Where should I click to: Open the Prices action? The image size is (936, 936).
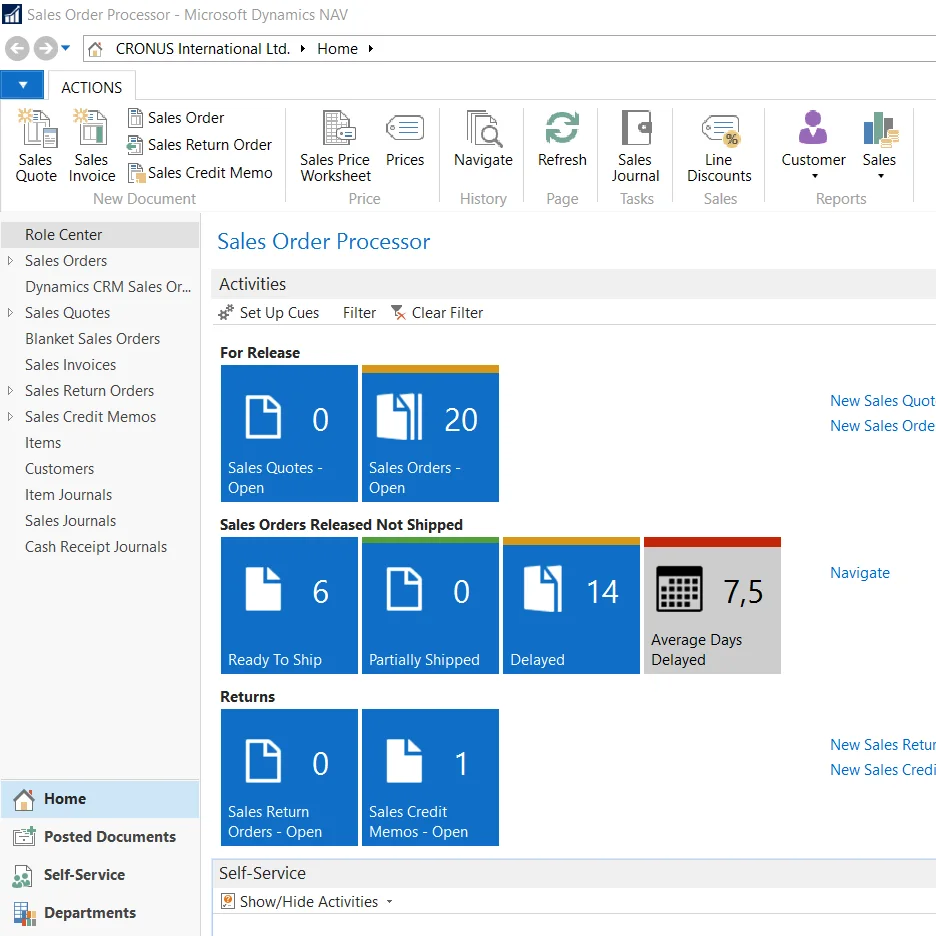pyautogui.click(x=405, y=138)
